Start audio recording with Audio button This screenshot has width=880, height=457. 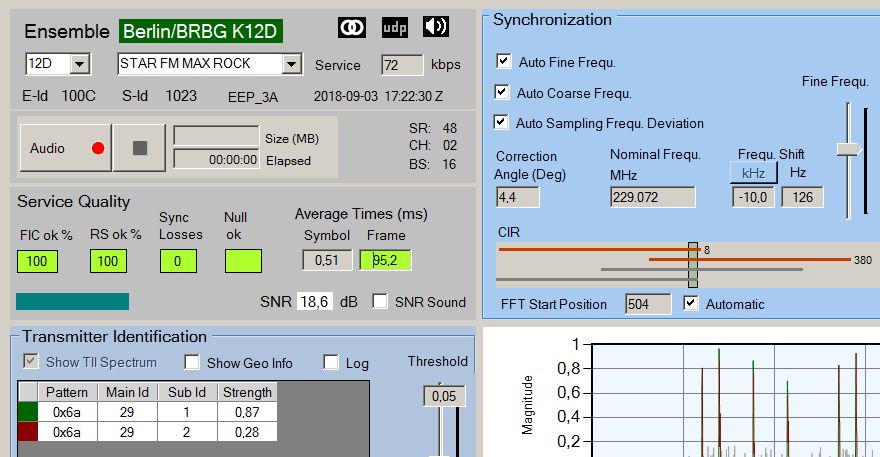(64, 148)
